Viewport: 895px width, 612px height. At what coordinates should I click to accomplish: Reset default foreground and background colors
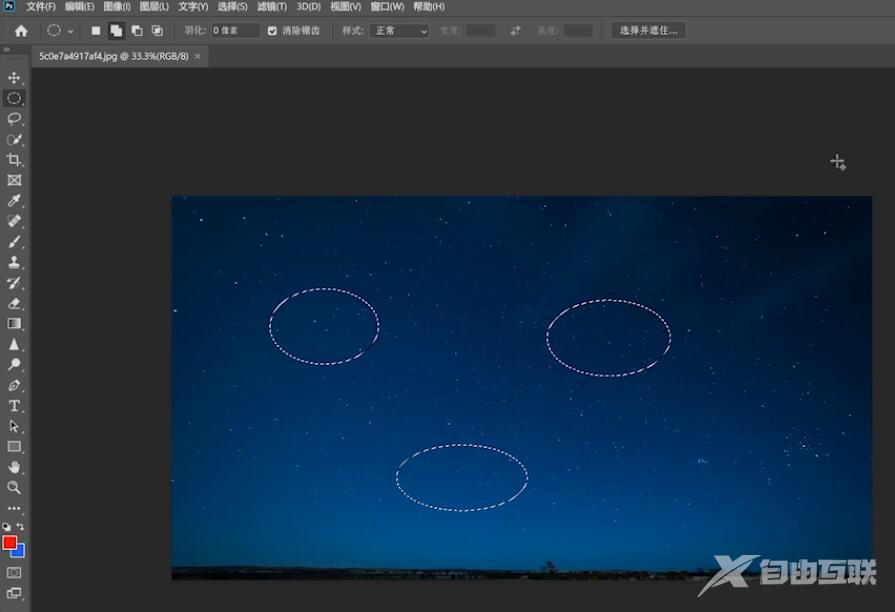point(6,526)
